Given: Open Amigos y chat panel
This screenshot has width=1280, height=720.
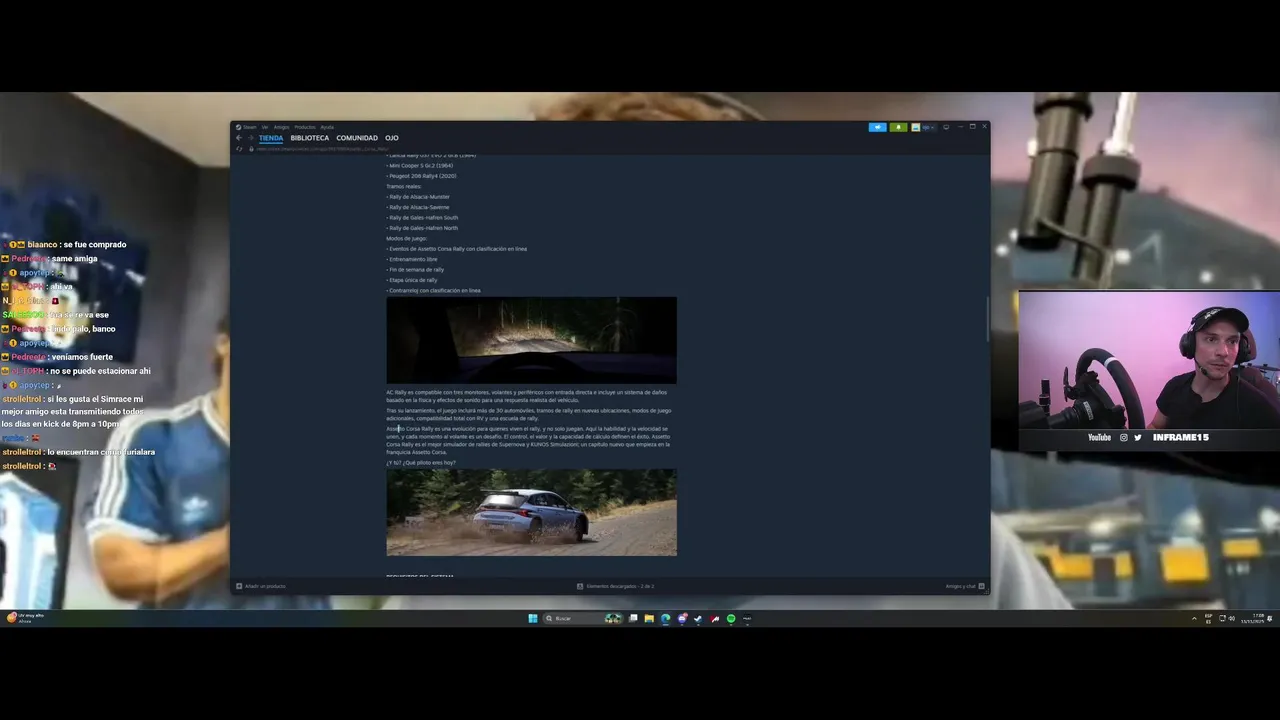Looking at the screenshot, I should (965, 586).
